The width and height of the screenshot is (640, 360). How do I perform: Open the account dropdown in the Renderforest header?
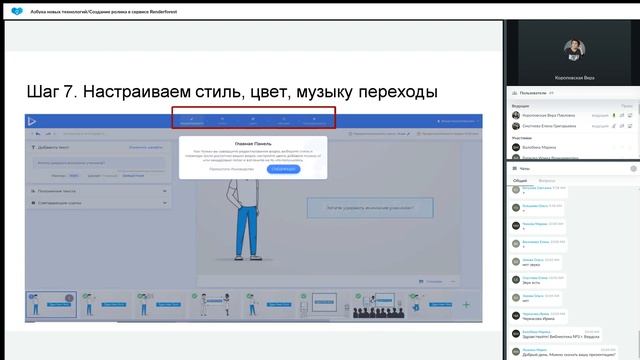(458, 121)
